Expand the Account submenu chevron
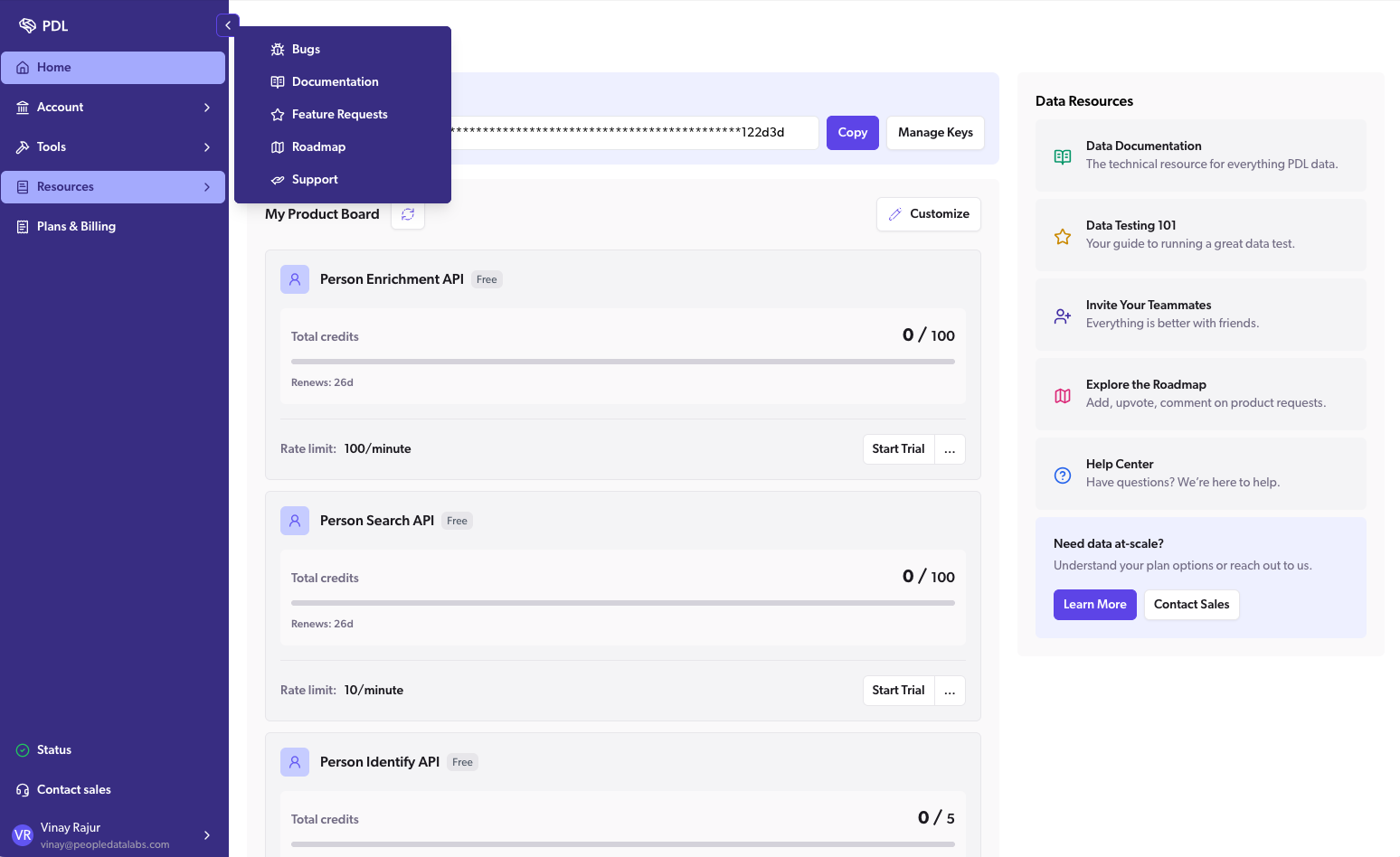The image size is (1400, 857). 207,108
